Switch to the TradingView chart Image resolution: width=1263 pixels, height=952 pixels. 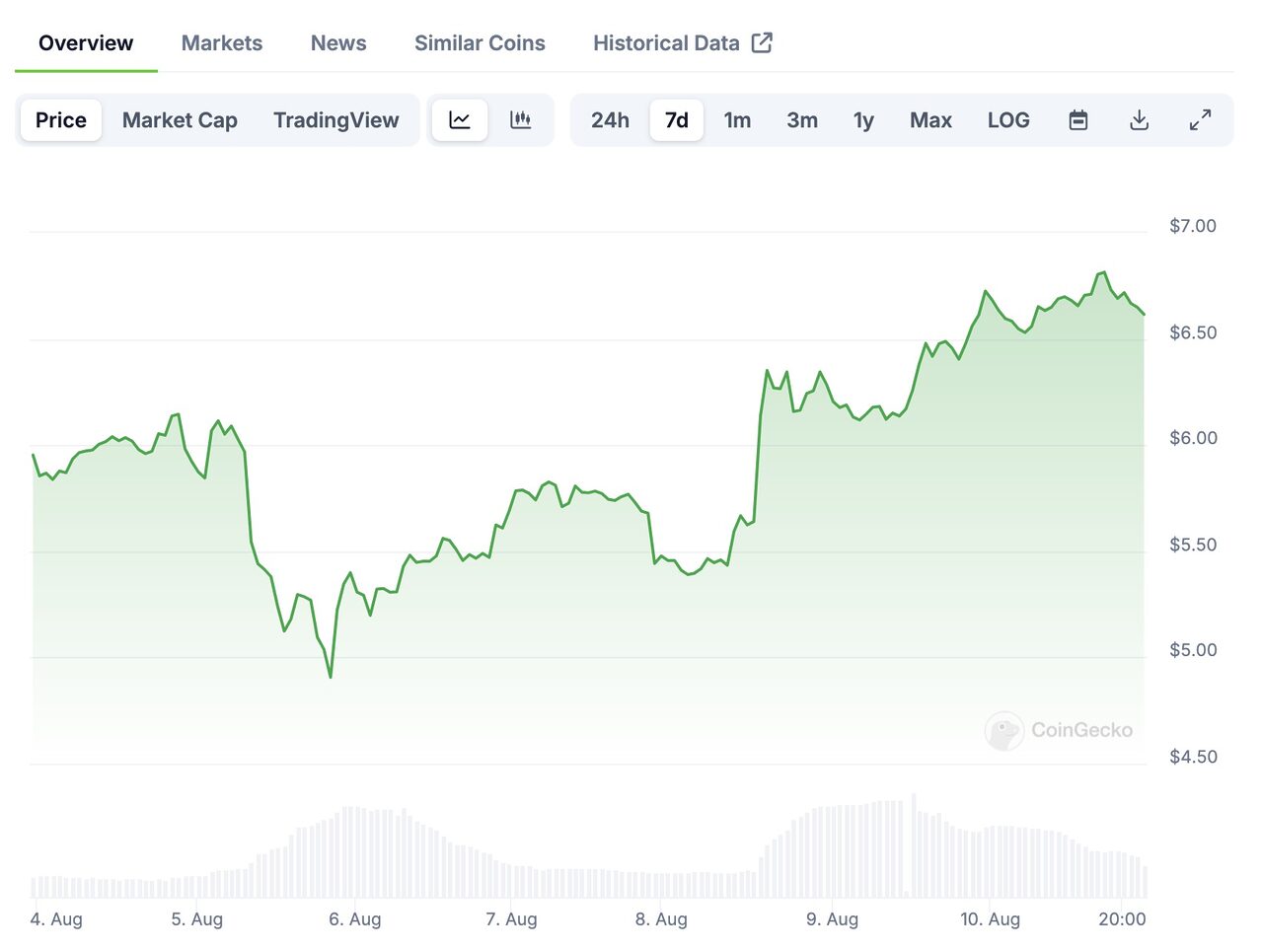tap(335, 120)
